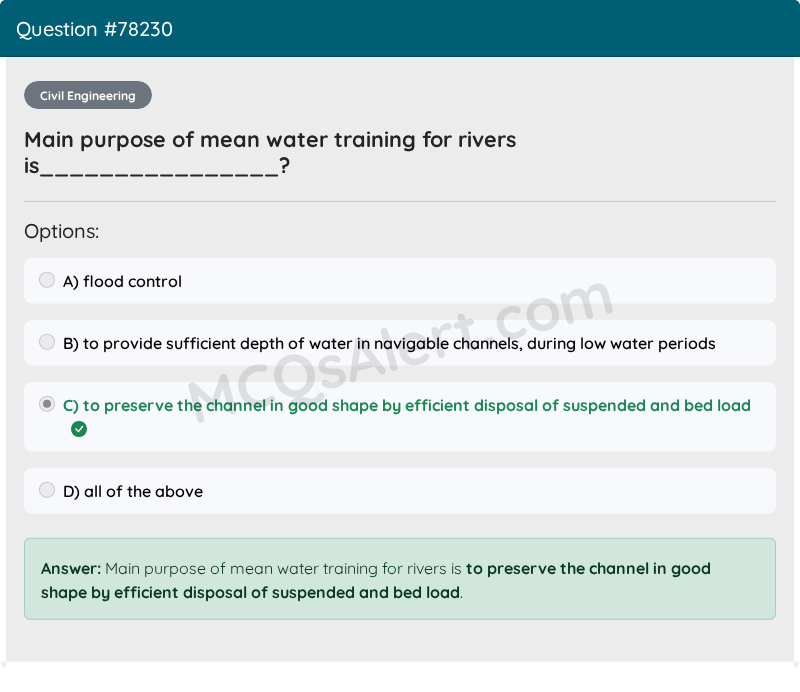The width and height of the screenshot is (800, 692).
Task: Click the MCQsAlert.com watermark
Action: tap(401, 351)
